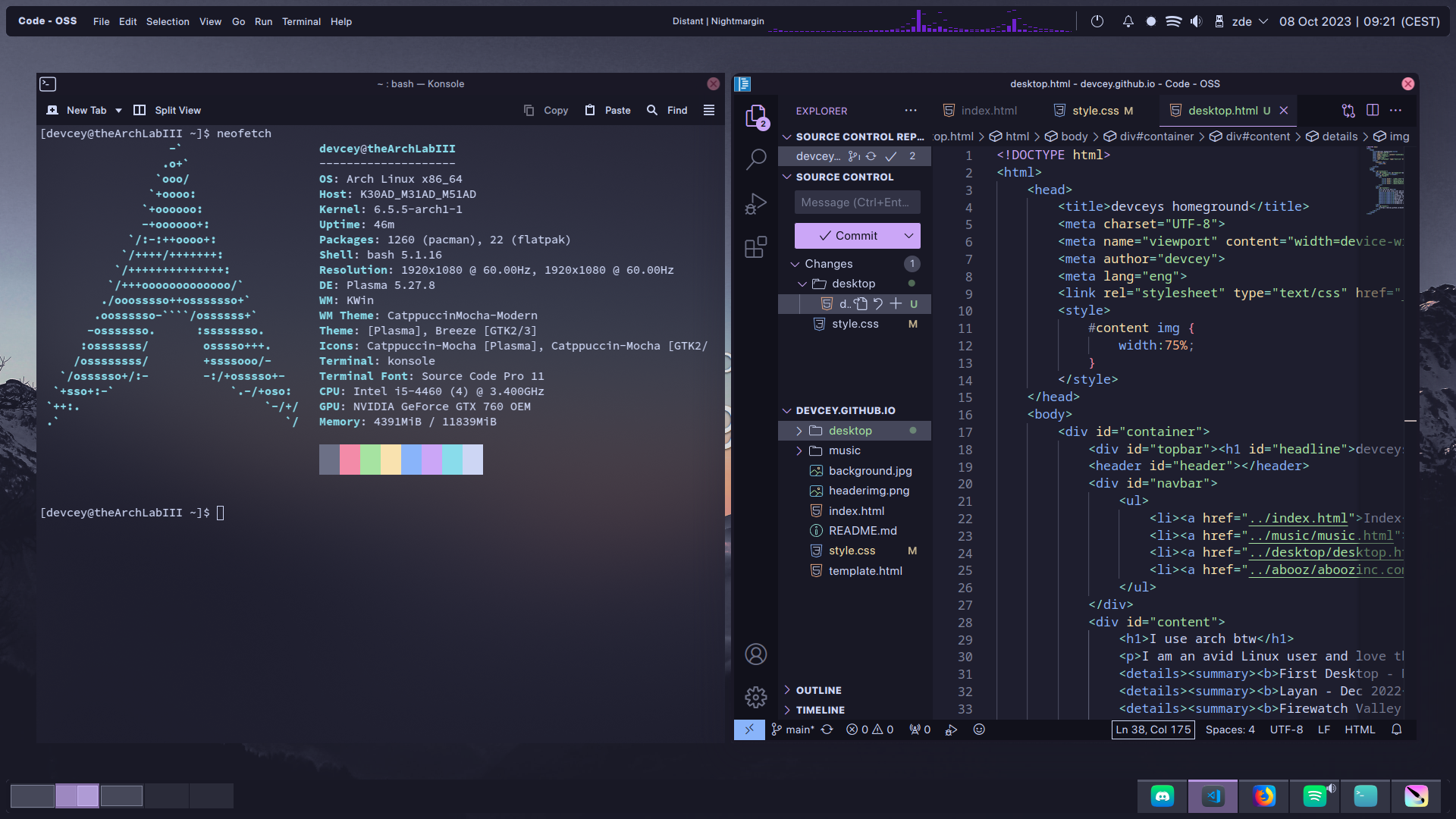Open the Run menu
The width and height of the screenshot is (1456, 819).
(x=263, y=21)
